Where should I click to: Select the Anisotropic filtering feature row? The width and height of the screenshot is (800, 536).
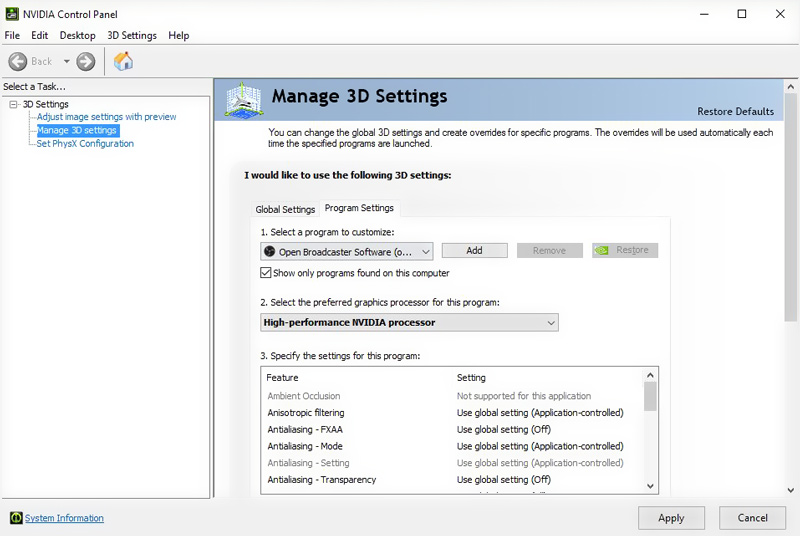coord(306,413)
